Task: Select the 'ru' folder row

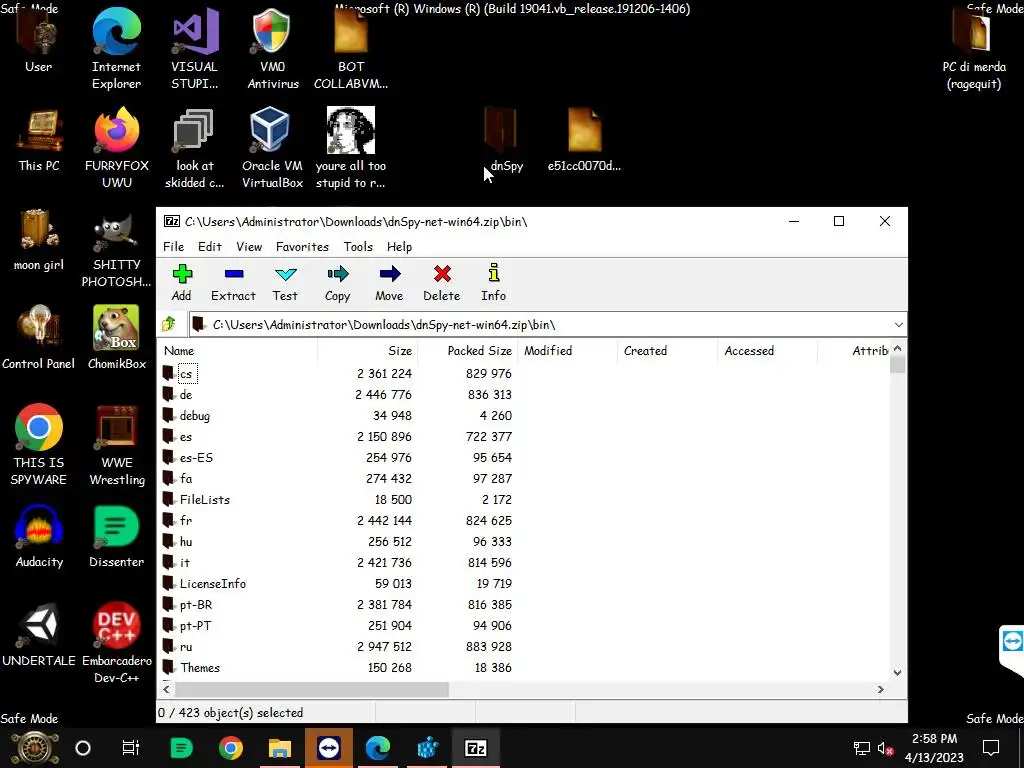Action: pyautogui.click(x=524, y=647)
